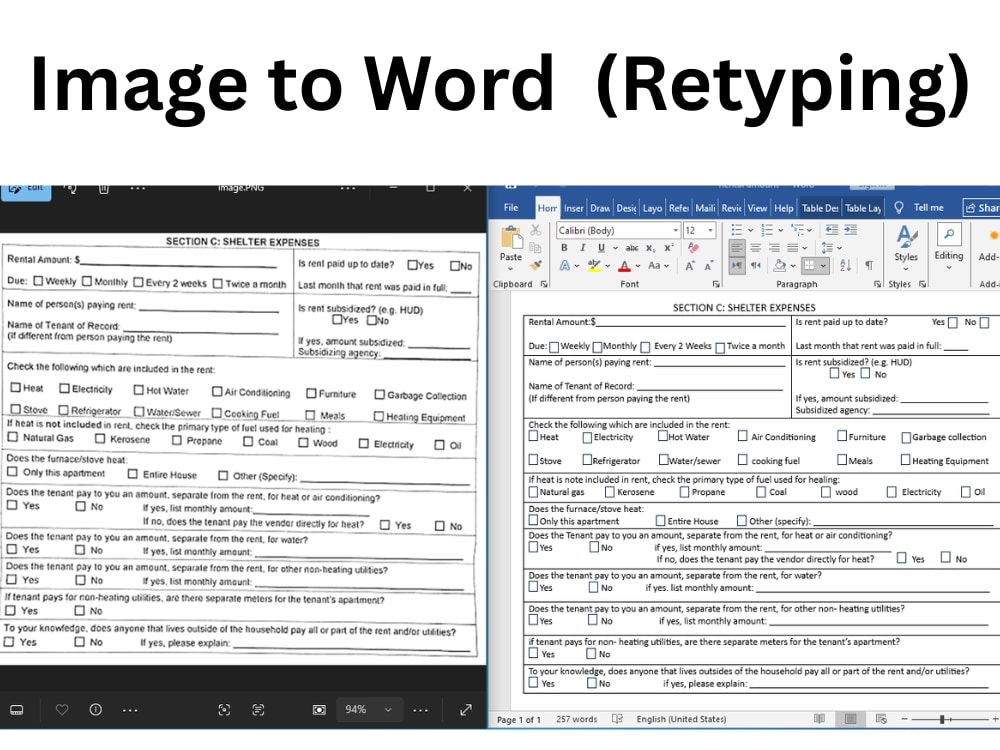Screen dimensions: 1000x750
Task: Shrink font size with the smaller A icon
Action: [x=708, y=266]
